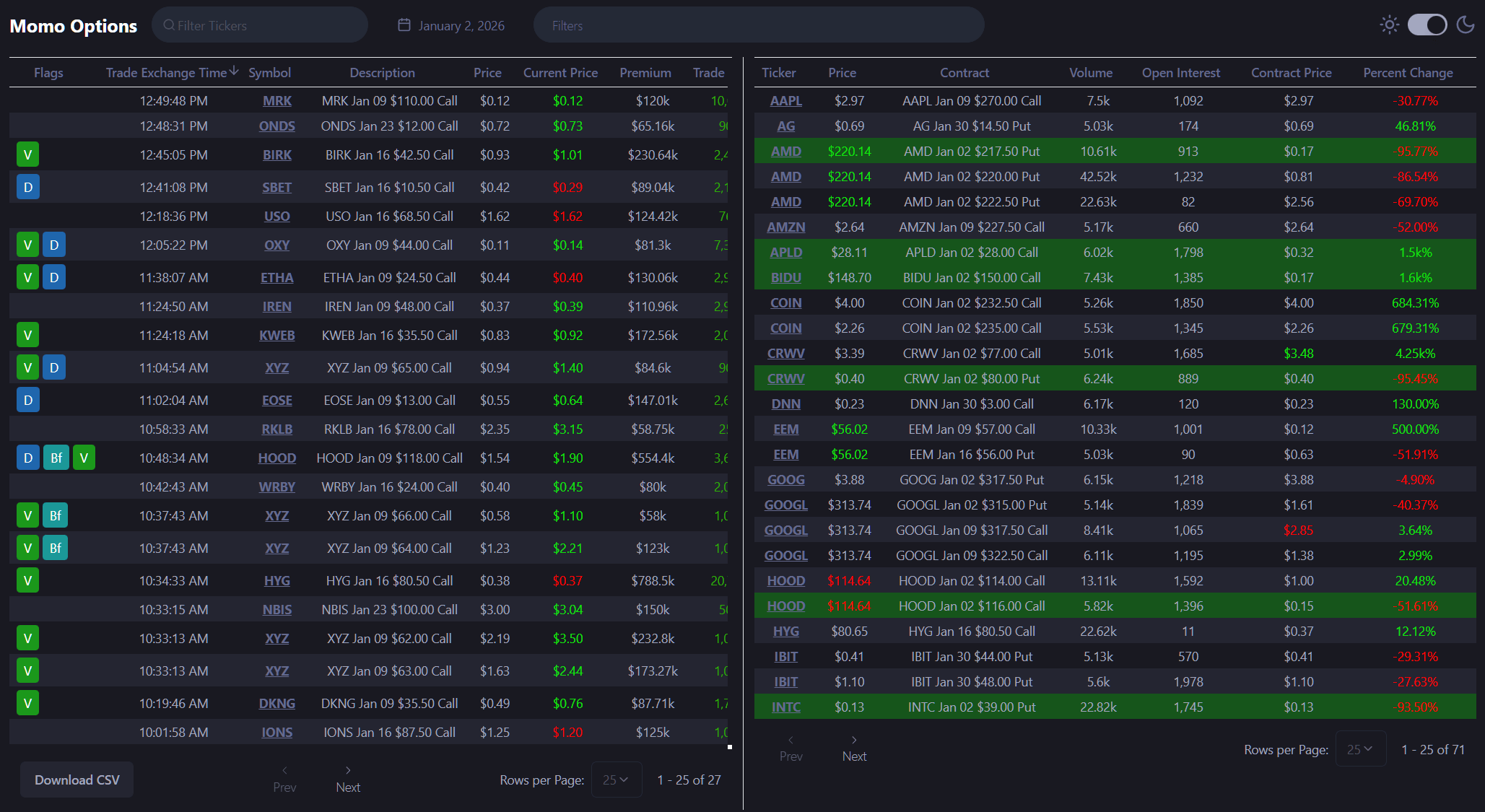Open the AAPL ticker link
The width and height of the screenshot is (1485, 812).
(x=785, y=101)
